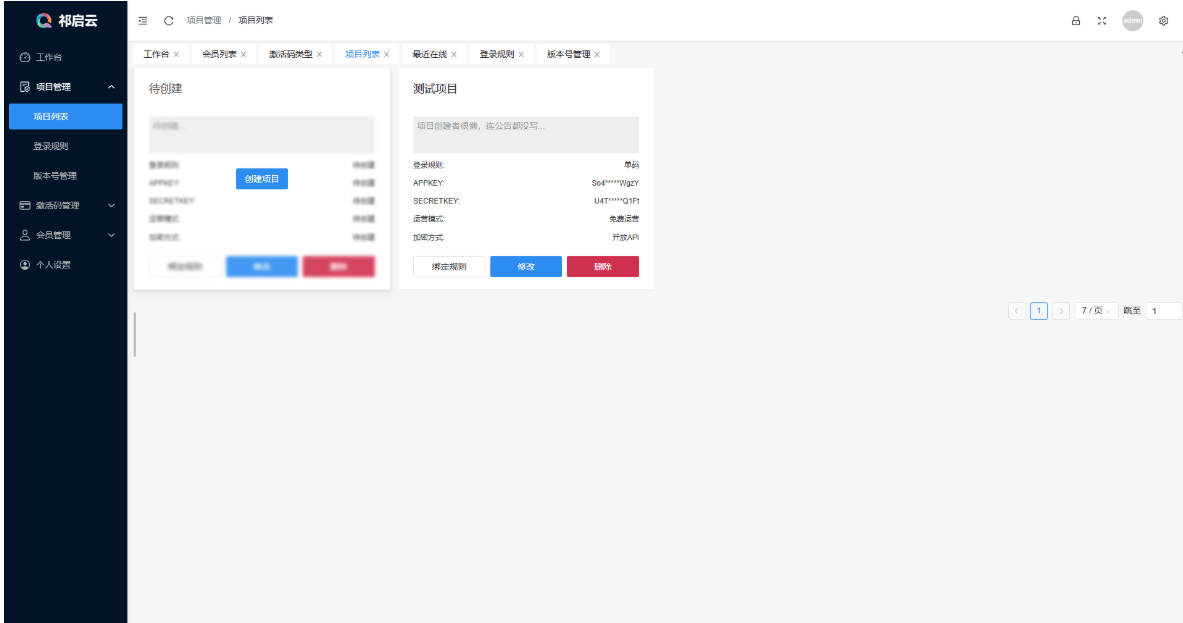Click the lock screen icon
The width and height of the screenshot is (1183, 623).
click(x=1075, y=20)
